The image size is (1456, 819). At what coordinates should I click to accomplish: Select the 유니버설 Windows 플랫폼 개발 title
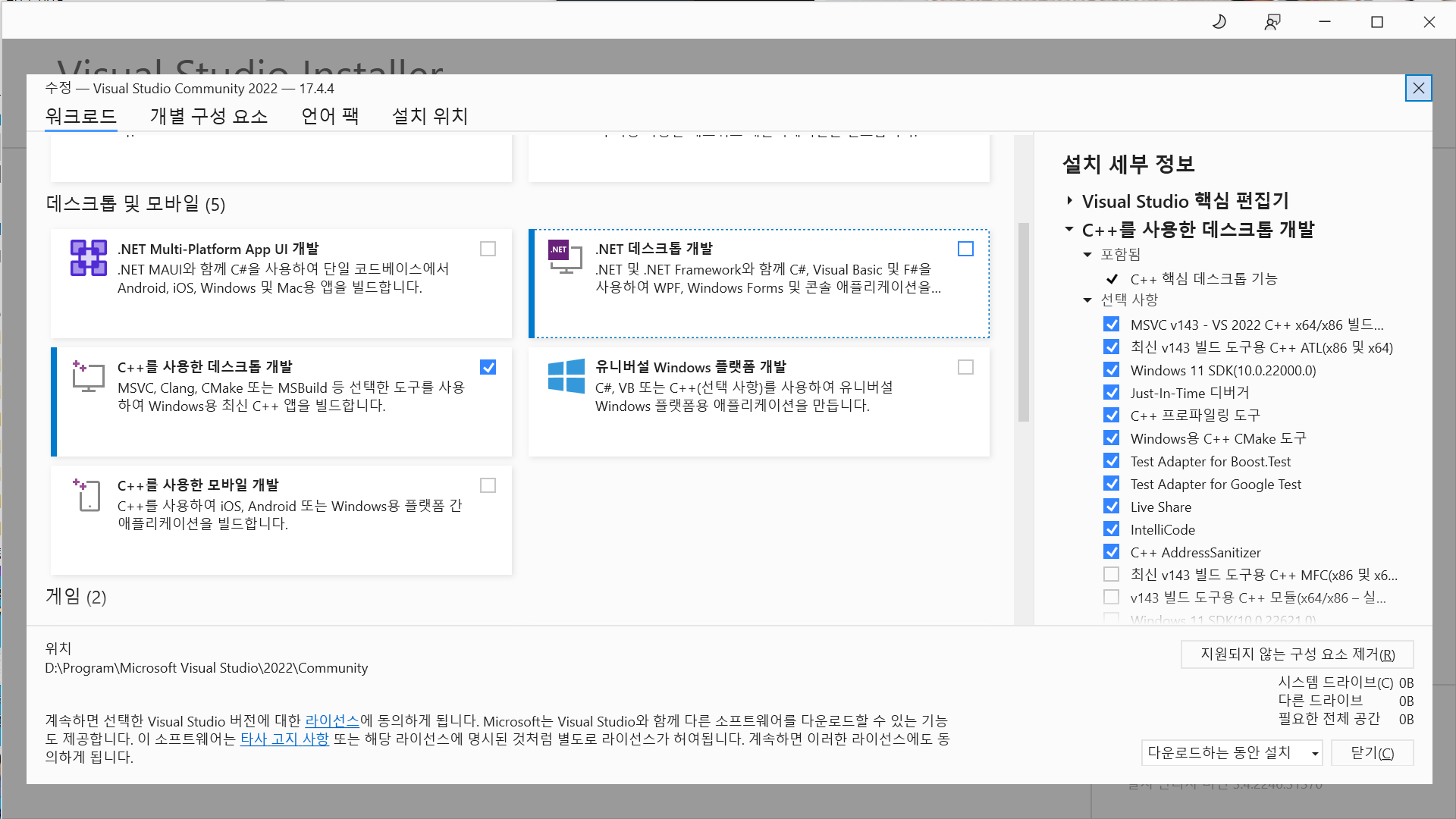point(691,367)
